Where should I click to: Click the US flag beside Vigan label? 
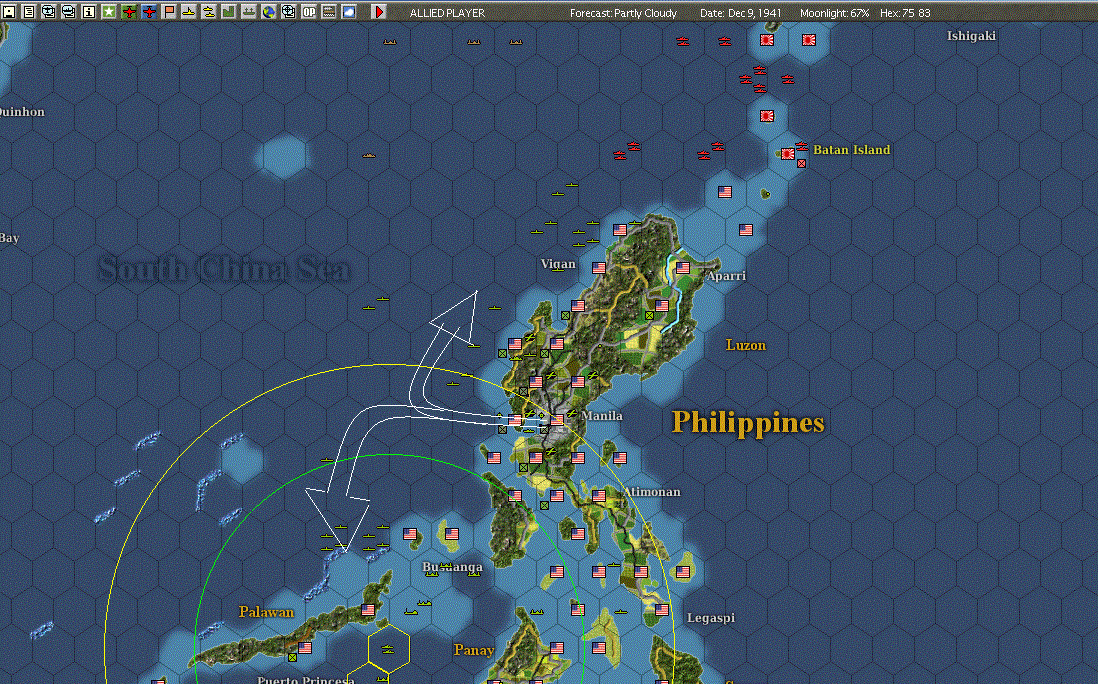(x=599, y=268)
